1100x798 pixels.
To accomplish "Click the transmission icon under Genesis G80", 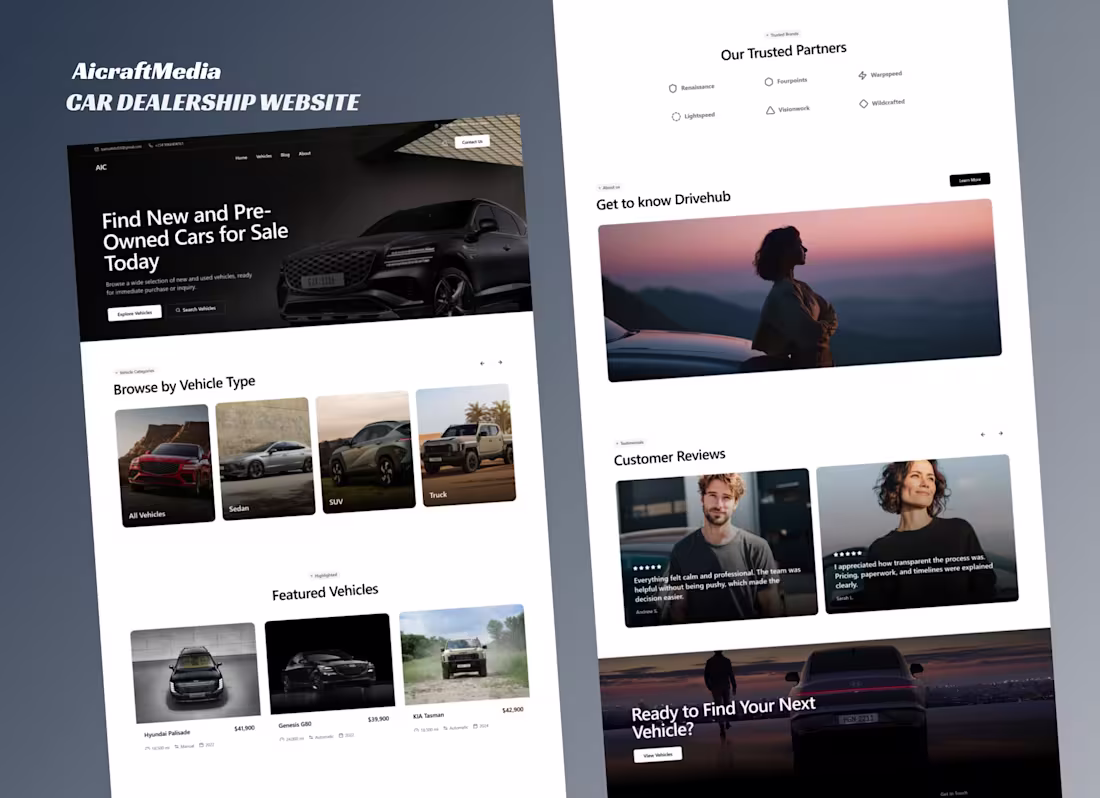I will (311, 738).
